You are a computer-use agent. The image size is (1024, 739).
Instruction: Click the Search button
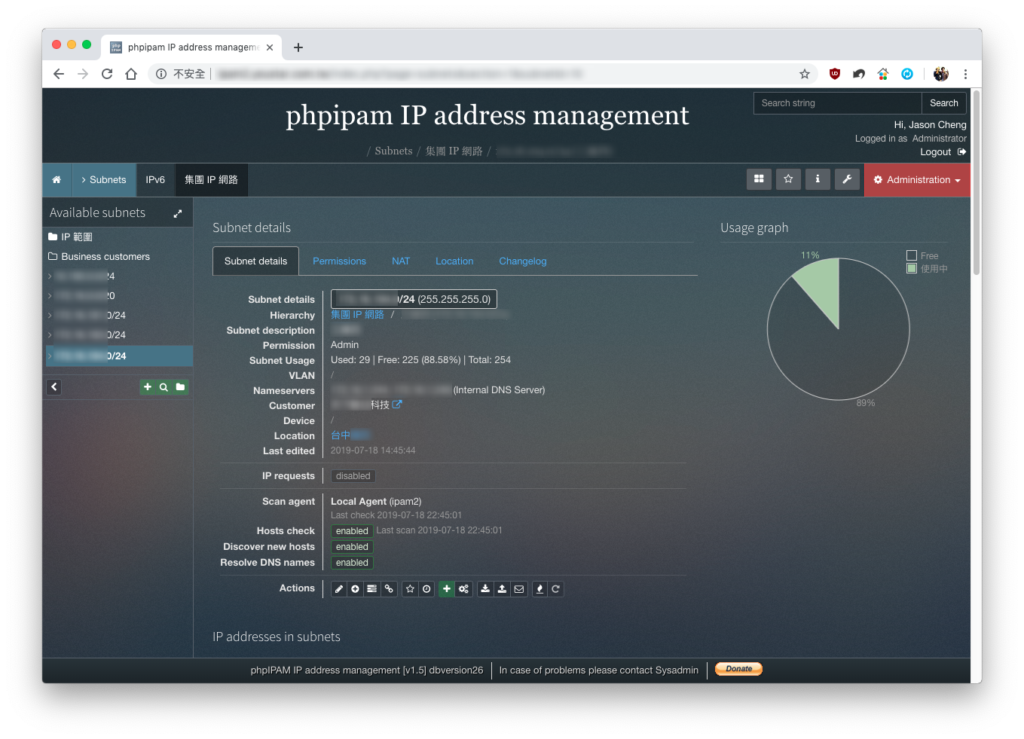[x=944, y=103]
